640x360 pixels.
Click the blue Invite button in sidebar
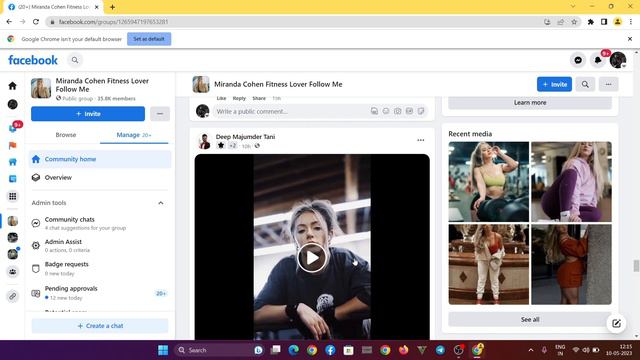pyautogui.click(x=88, y=114)
